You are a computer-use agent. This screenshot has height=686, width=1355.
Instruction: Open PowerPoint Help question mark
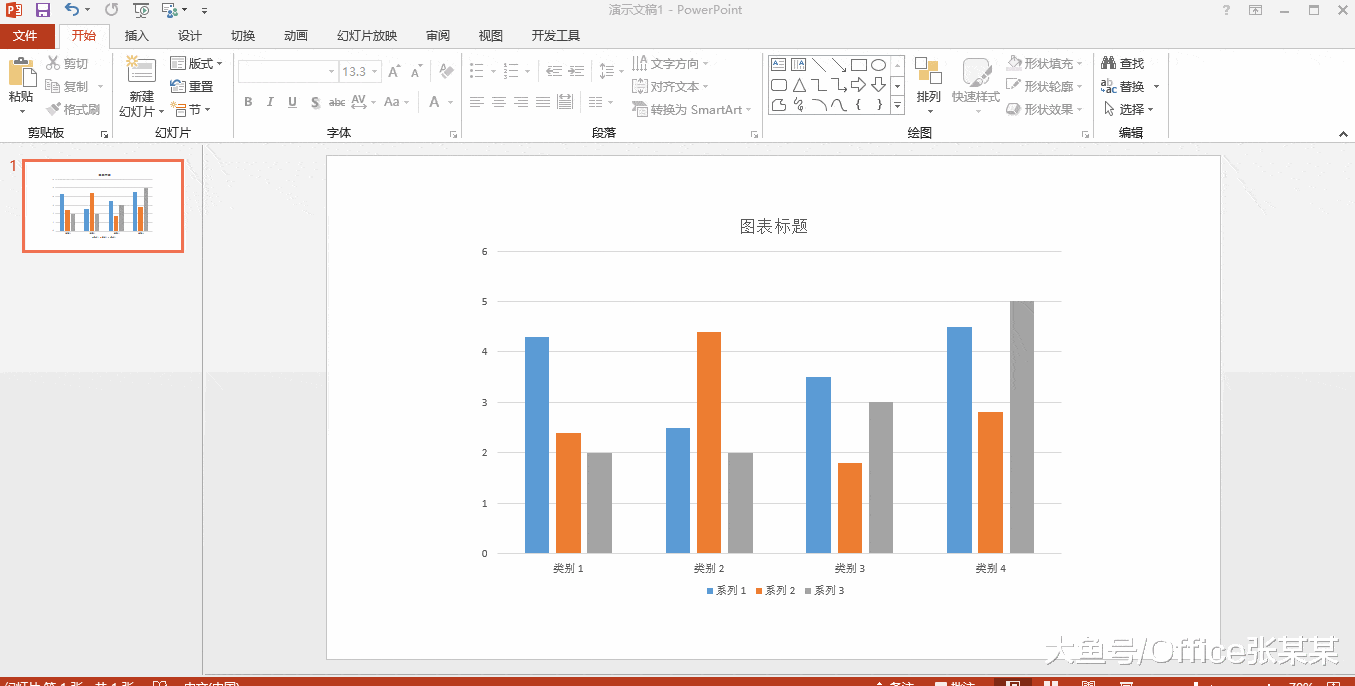[1226, 10]
